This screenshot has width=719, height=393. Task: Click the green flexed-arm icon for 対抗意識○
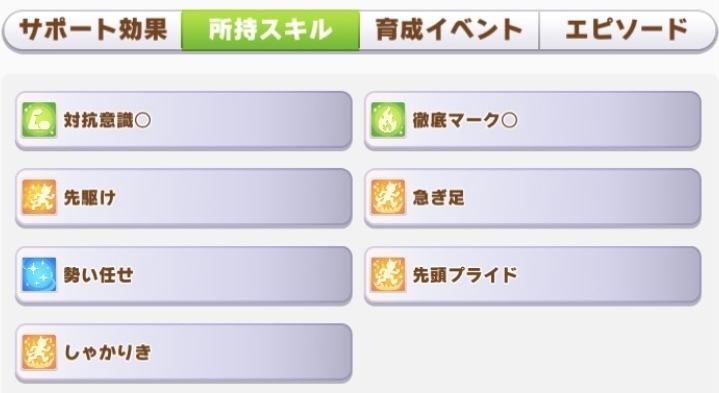pyautogui.click(x=39, y=120)
